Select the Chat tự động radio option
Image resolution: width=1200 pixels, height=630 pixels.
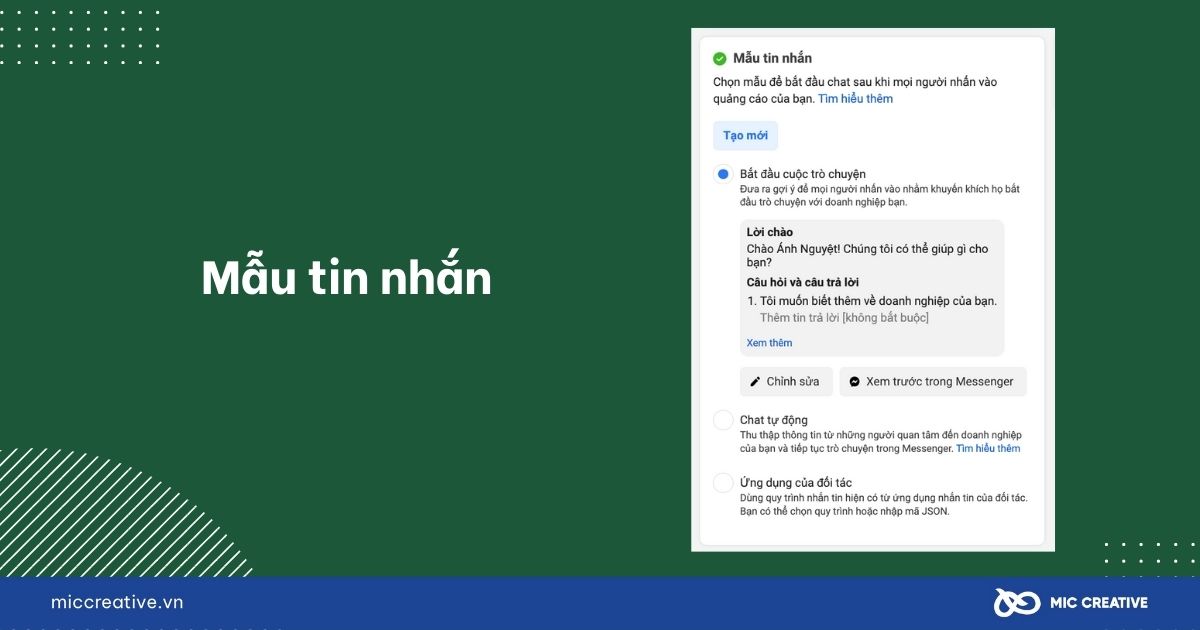[723, 420]
